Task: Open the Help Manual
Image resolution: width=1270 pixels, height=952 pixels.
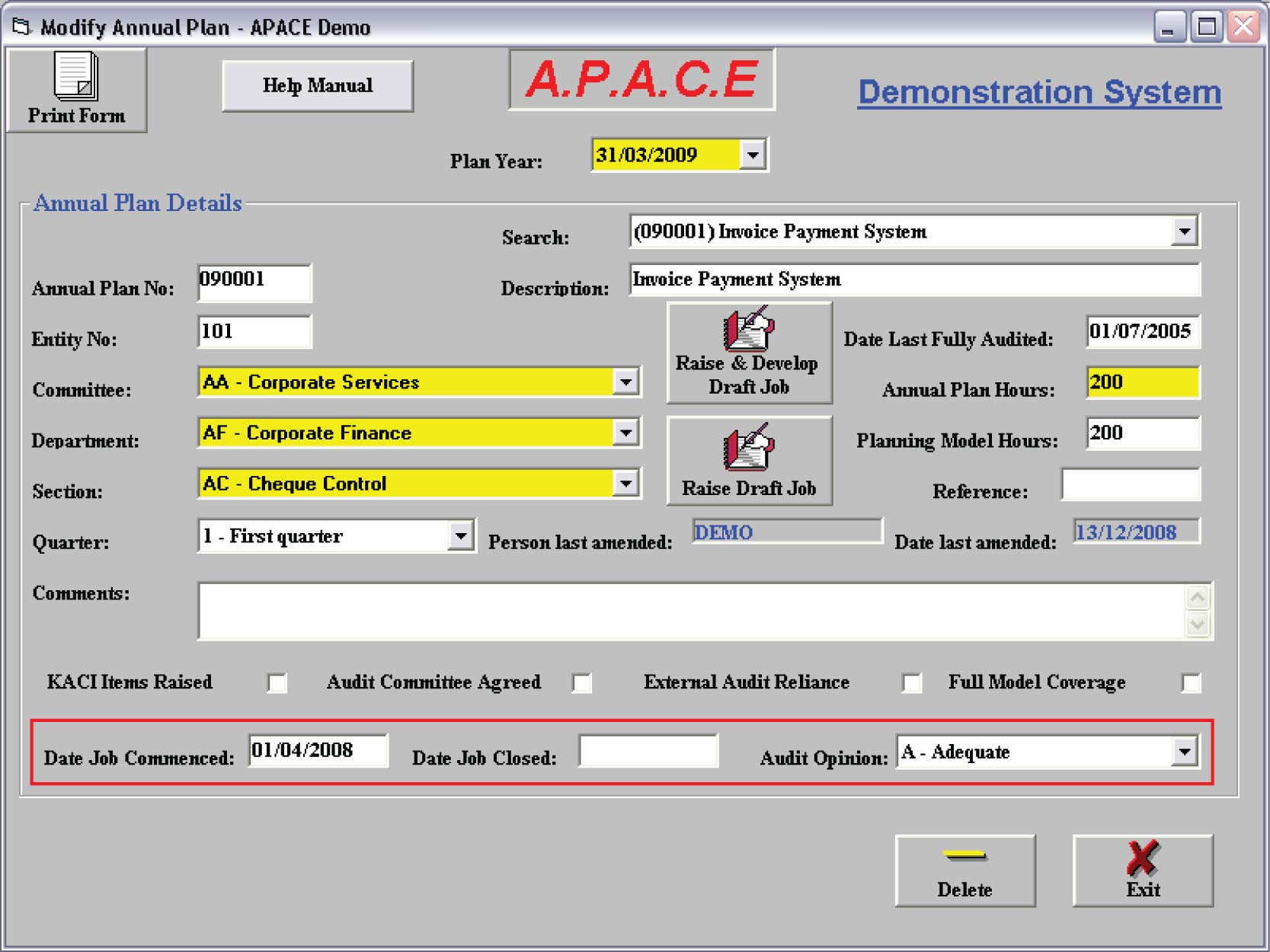Action: click(318, 86)
